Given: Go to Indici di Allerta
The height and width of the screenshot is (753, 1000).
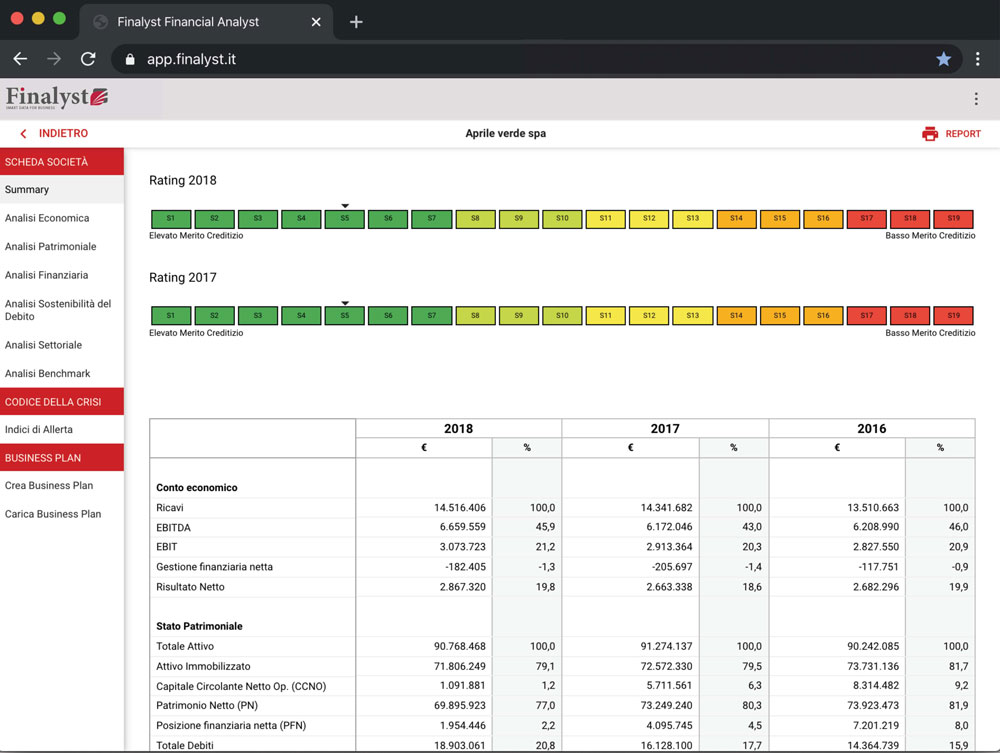Looking at the screenshot, I should [x=39, y=429].
